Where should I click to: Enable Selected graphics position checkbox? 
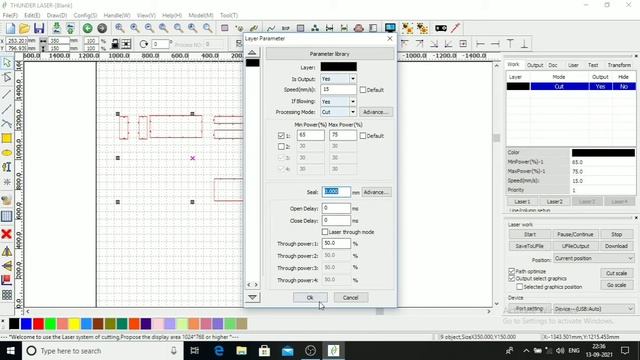[x=520, y=287]
